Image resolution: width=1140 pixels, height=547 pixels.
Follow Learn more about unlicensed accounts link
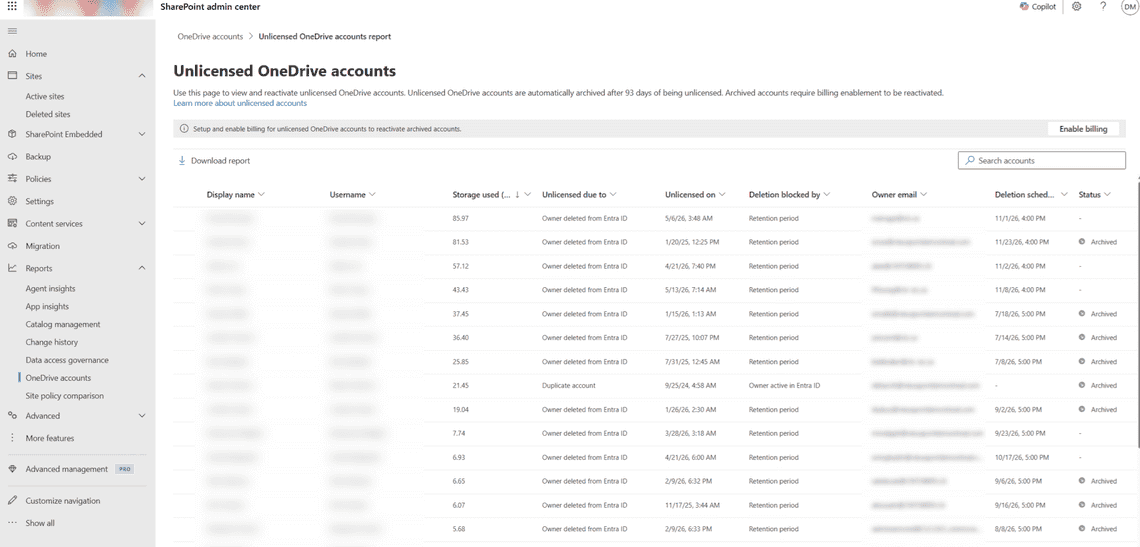240,103
